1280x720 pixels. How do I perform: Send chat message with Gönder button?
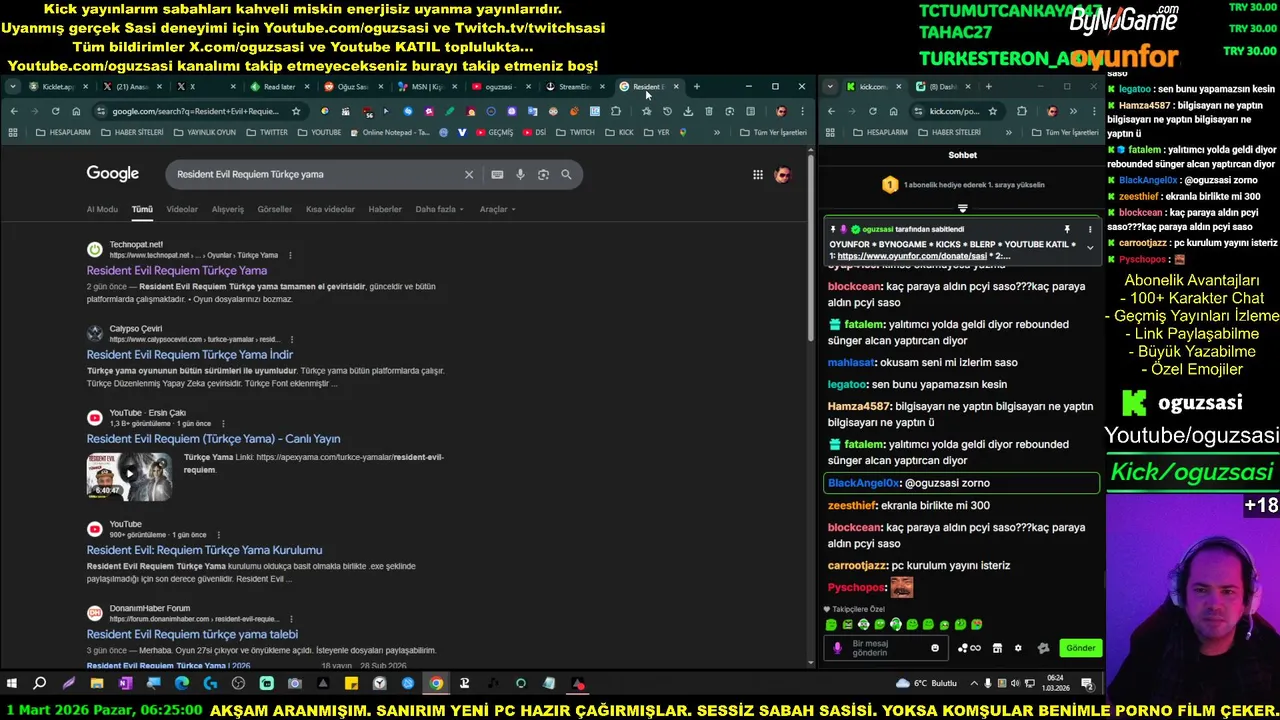(1080, 648)
